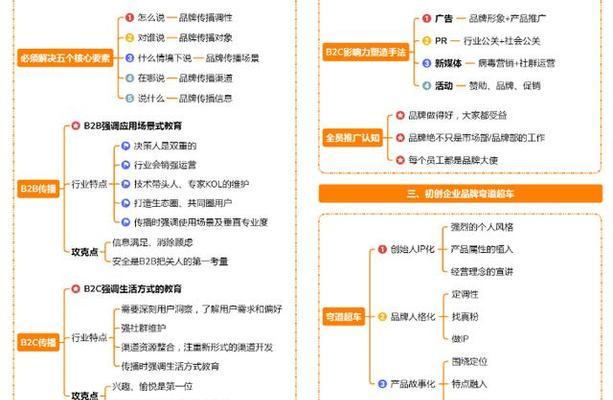
Task: Click the text 特点融入
Action: coord(470,384)
